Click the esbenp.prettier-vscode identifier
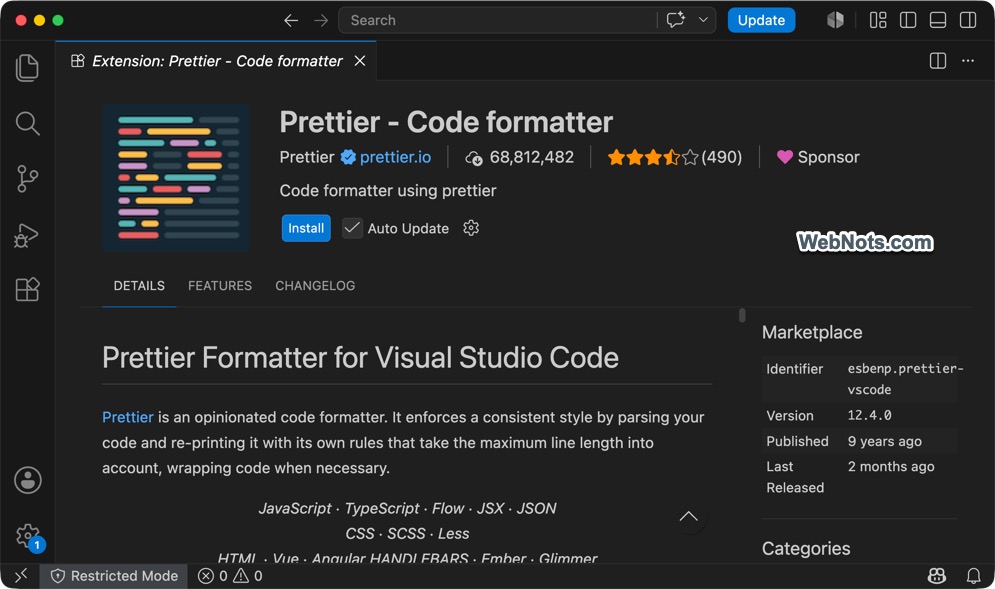The height and width of the screenshot is (589, 995). point(906,379)
